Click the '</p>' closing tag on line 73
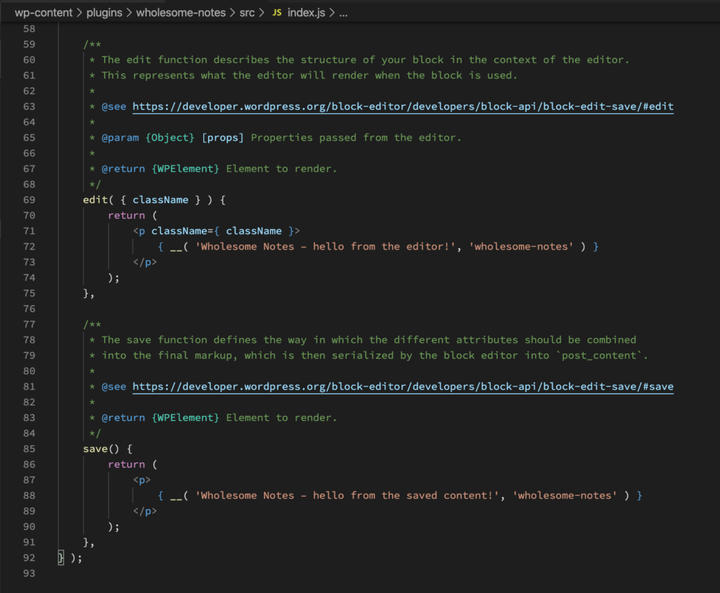Viewport: 720px width, 593px height. click(x=145, y=262)
